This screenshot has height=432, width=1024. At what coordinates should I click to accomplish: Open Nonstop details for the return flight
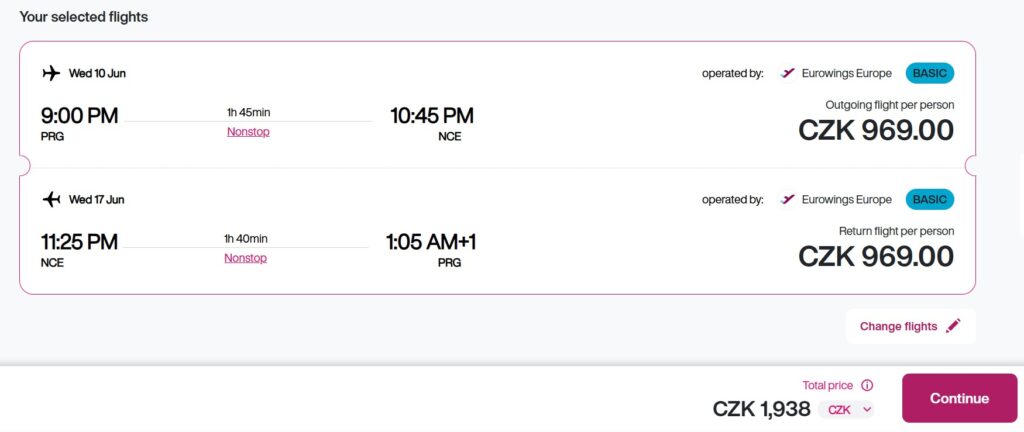click(245, 258)
